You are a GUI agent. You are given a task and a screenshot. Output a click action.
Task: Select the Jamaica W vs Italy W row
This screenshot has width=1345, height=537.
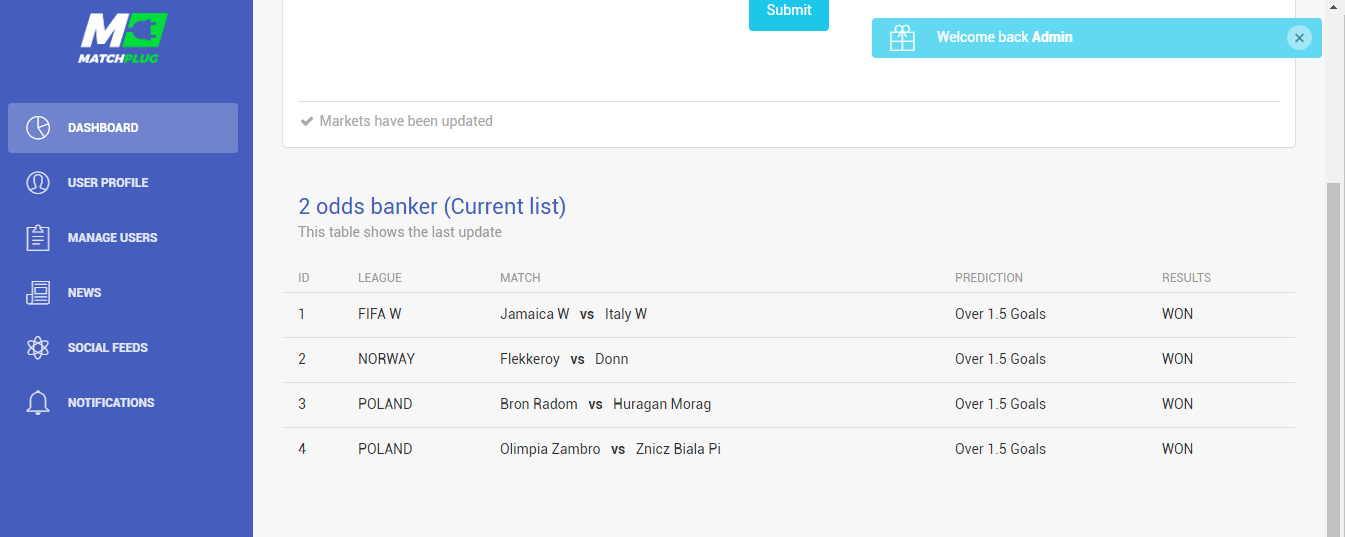[x=789, y=314]
